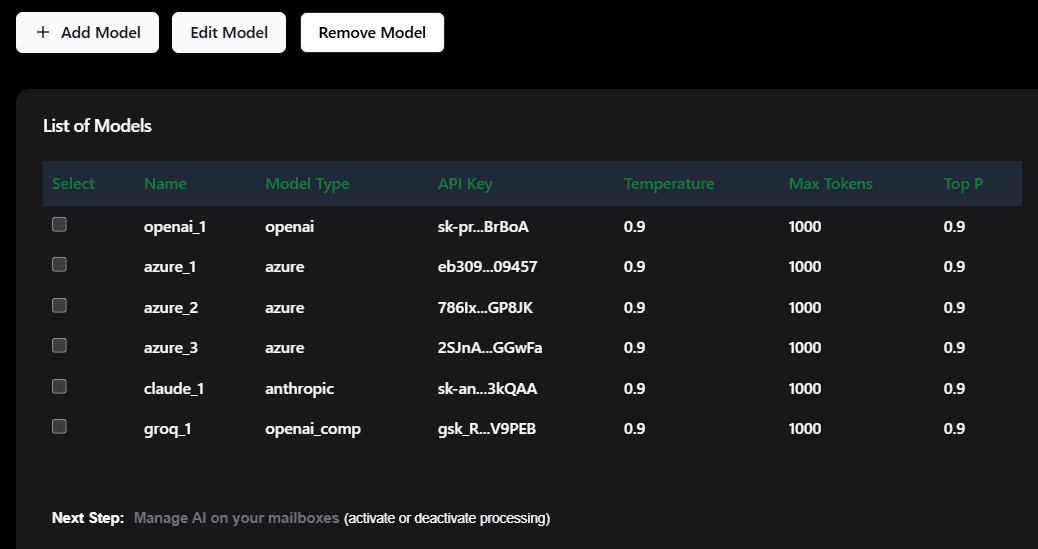Click Top P value for openai_1
Screen dimensions: 1038x549
pyautogui.click(x=954, y=226)
